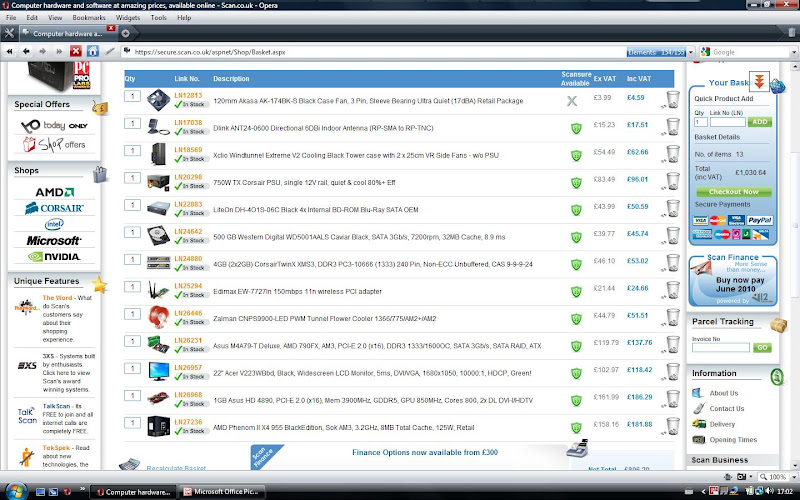Screen dimensions: 800x500
Task: Click Opera home button in navigation toolbar
Action: (x=93, y=51)
